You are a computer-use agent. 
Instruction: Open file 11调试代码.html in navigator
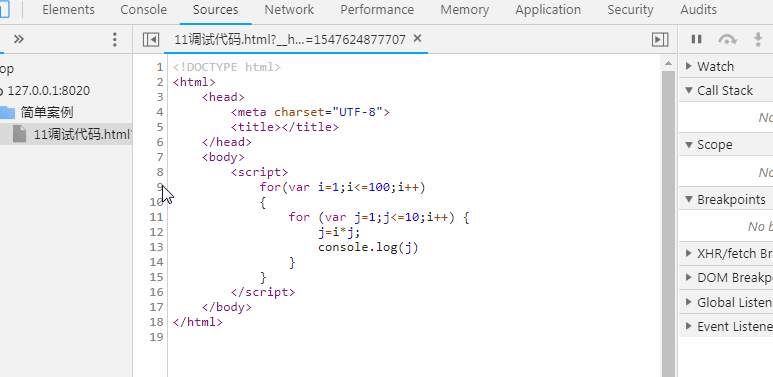(x=82, y=134)
